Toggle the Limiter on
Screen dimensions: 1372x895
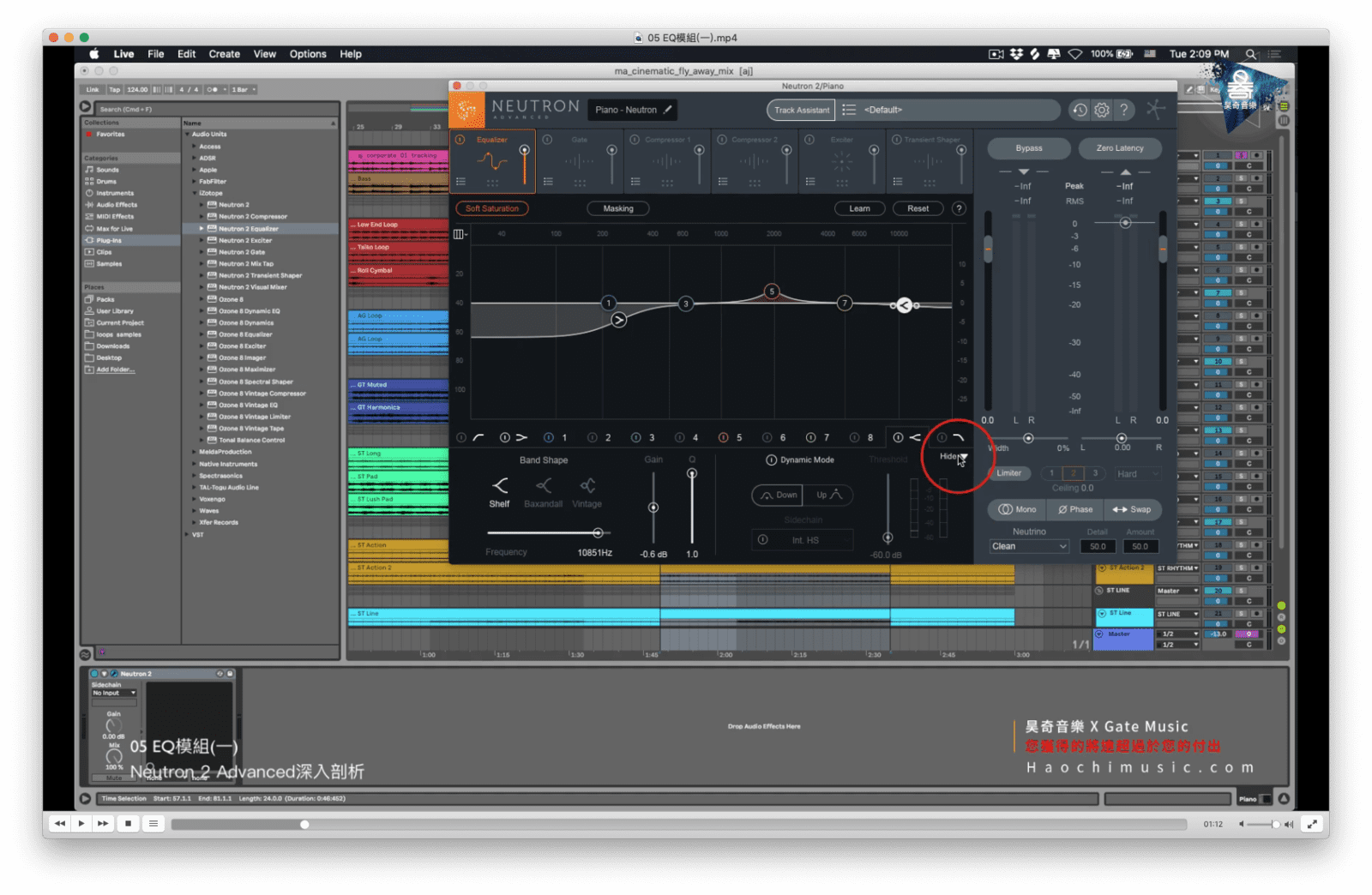point(1009,473)
